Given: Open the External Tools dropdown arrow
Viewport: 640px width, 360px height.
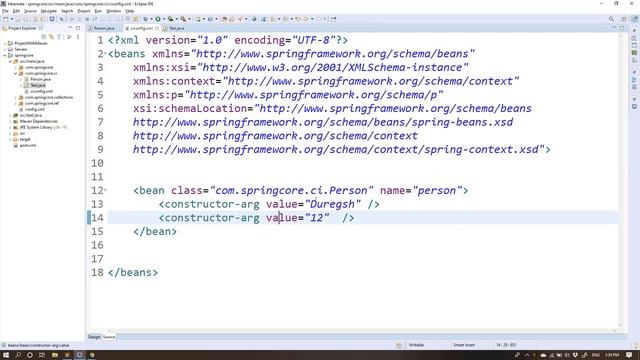Looking at the screenshot, I should pyautogui.click(x=189, y=19).
